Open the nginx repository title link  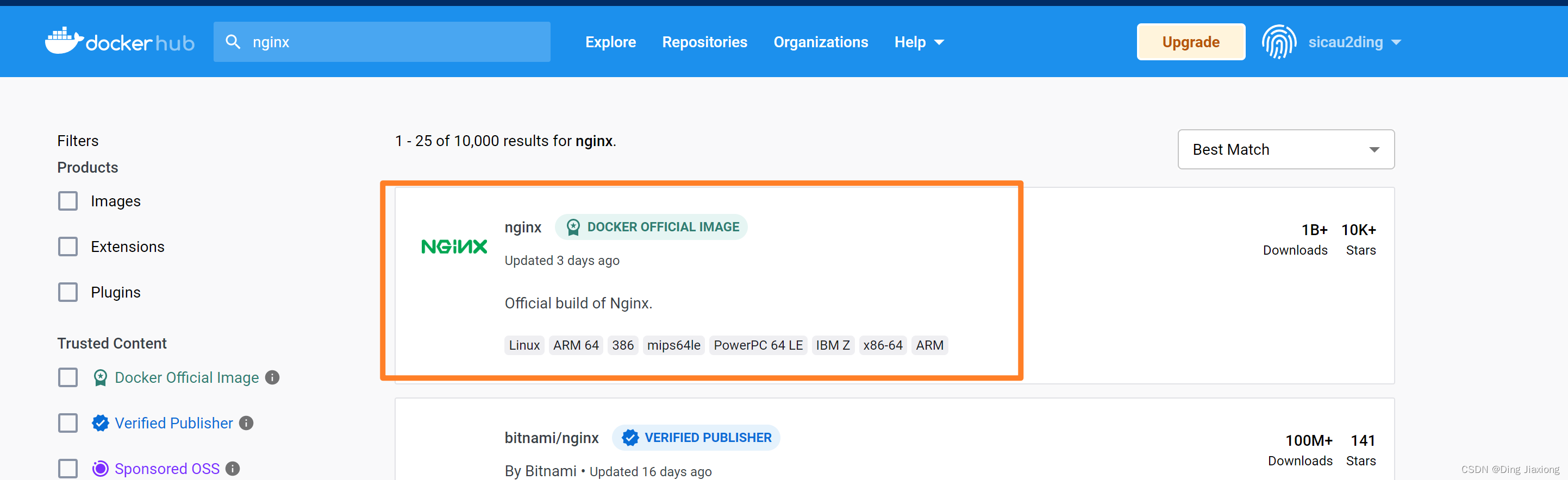pyautogui.click(x=522, y=228)
